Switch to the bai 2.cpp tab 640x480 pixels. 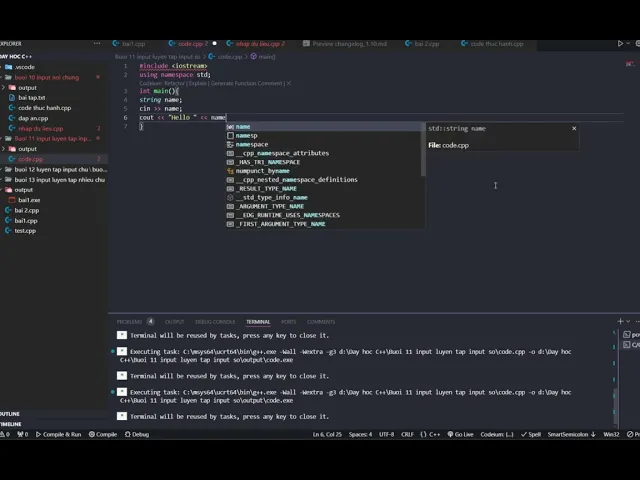point(422,44)
